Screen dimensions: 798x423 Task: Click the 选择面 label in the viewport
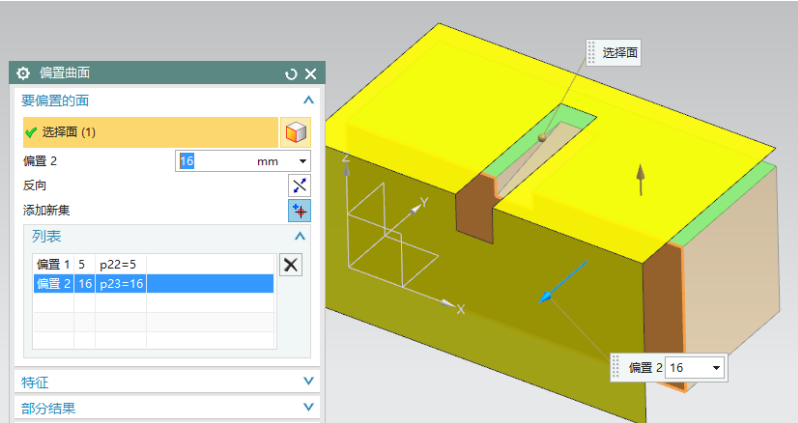pos(619,53)
